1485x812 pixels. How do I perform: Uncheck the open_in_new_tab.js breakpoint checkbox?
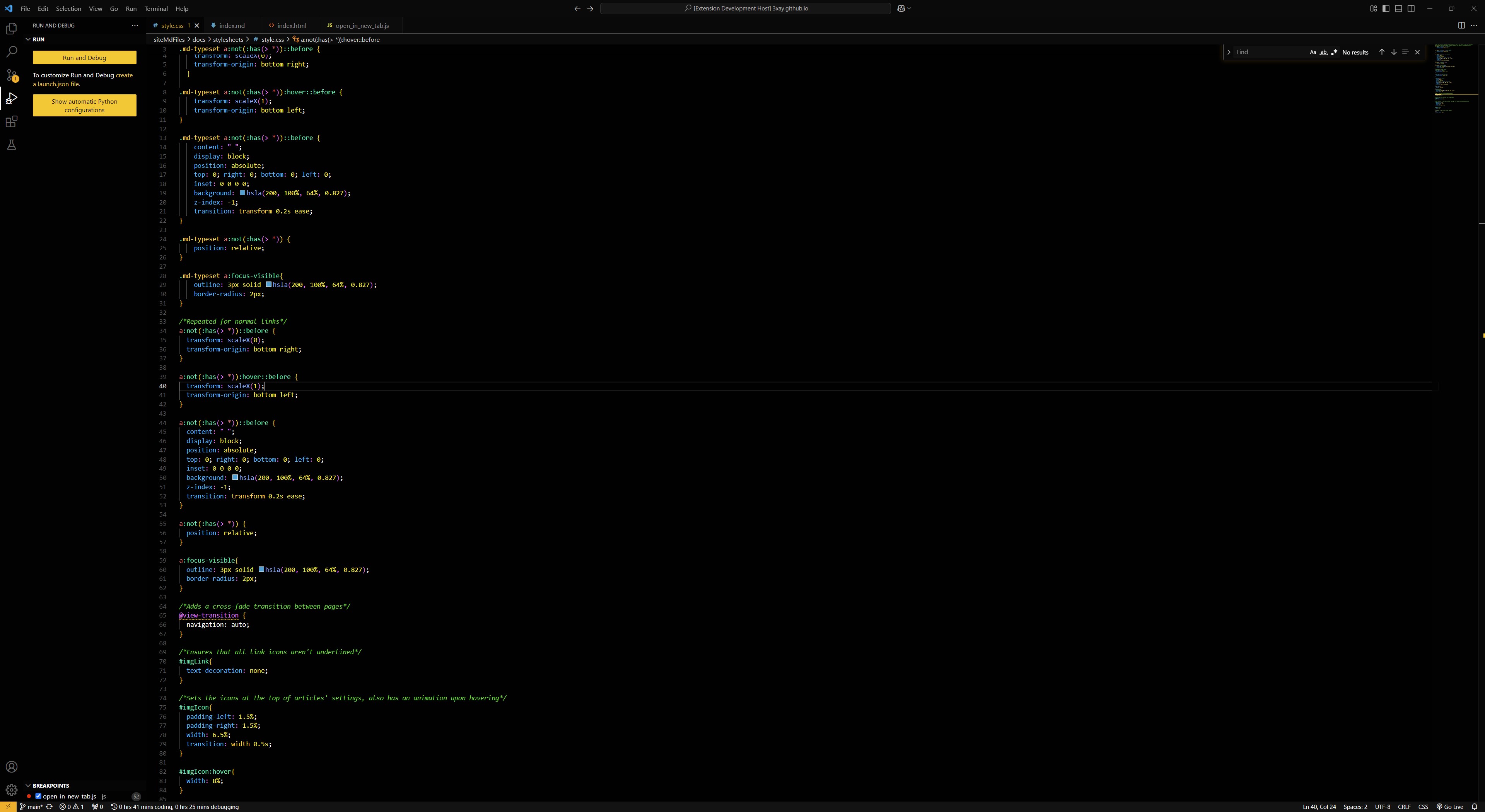pyautogui.click(x=39, y=797)
